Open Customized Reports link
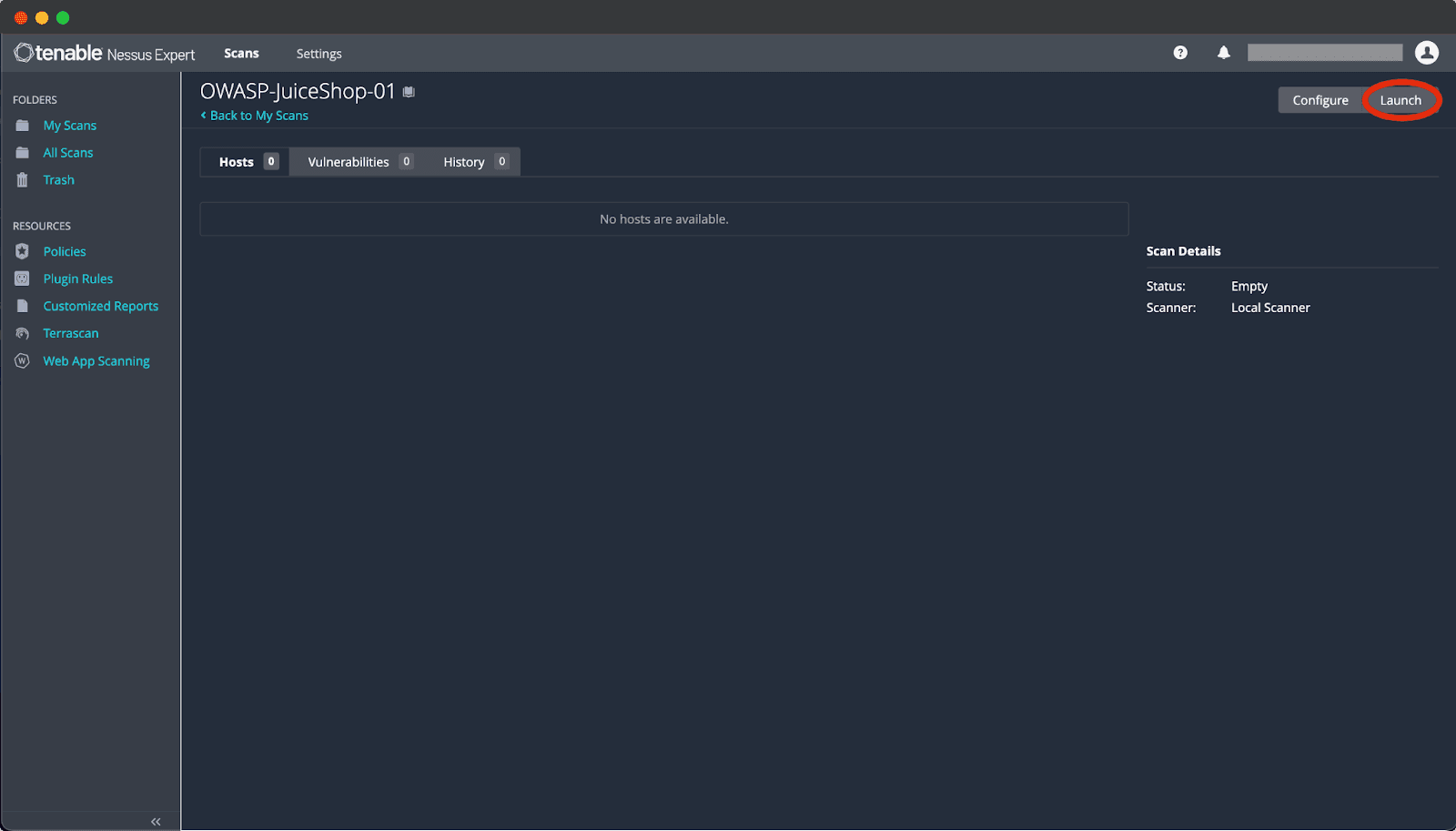This screenshot has width=1456, height=831. coord(101,306)
